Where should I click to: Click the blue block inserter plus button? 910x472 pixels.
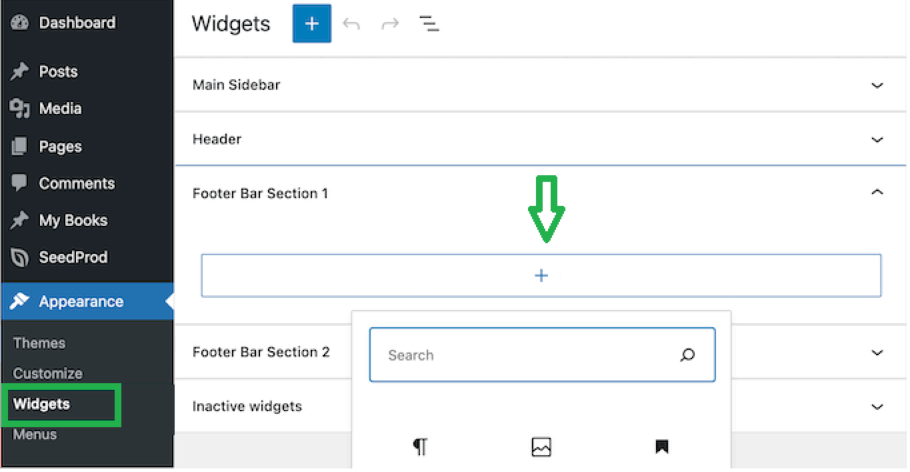coord(311,24)
